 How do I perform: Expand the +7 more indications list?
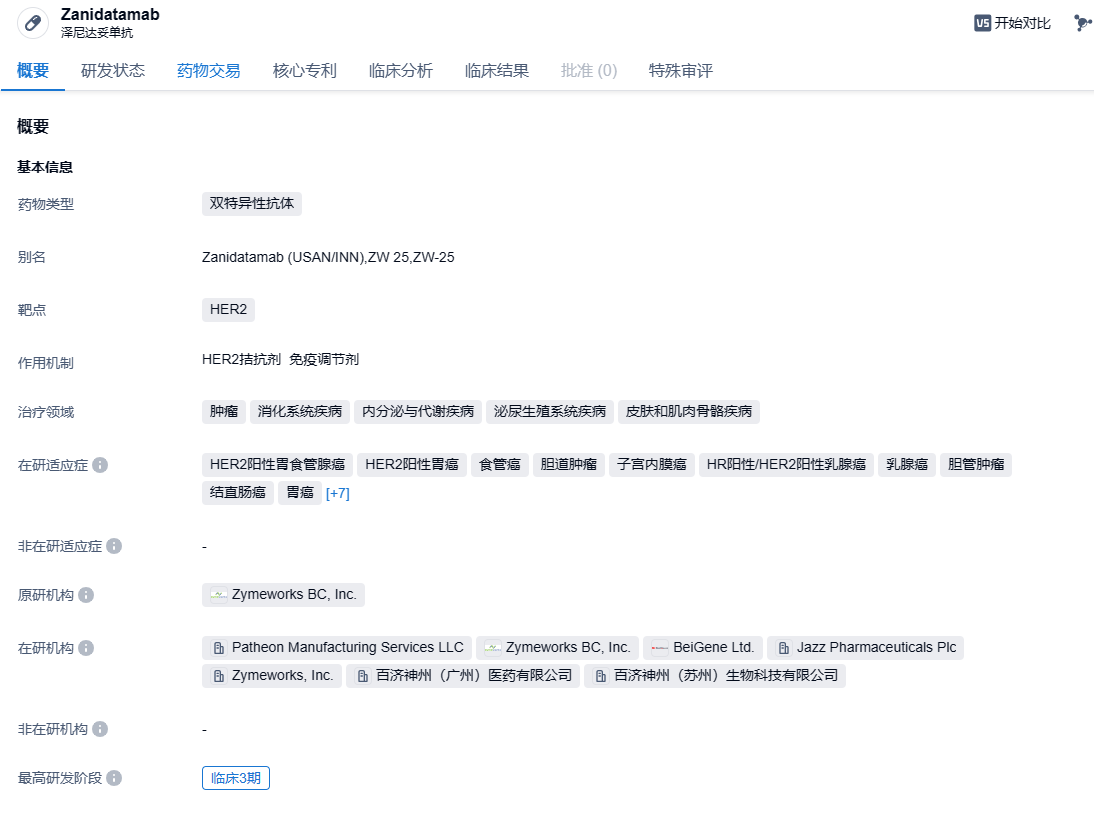point(338,493)
